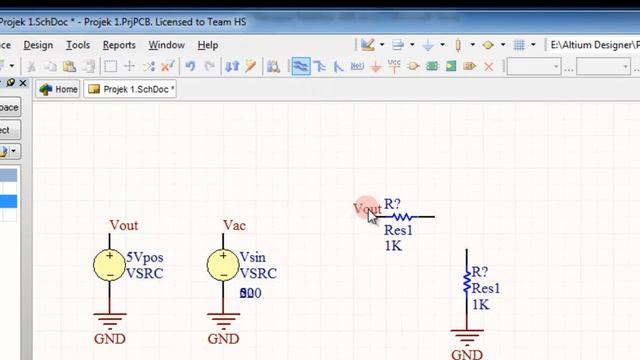Image resolution: width=640 pixels, height=360 pixels.
Task: Open the Help menu
Action: tap(208, 45)
